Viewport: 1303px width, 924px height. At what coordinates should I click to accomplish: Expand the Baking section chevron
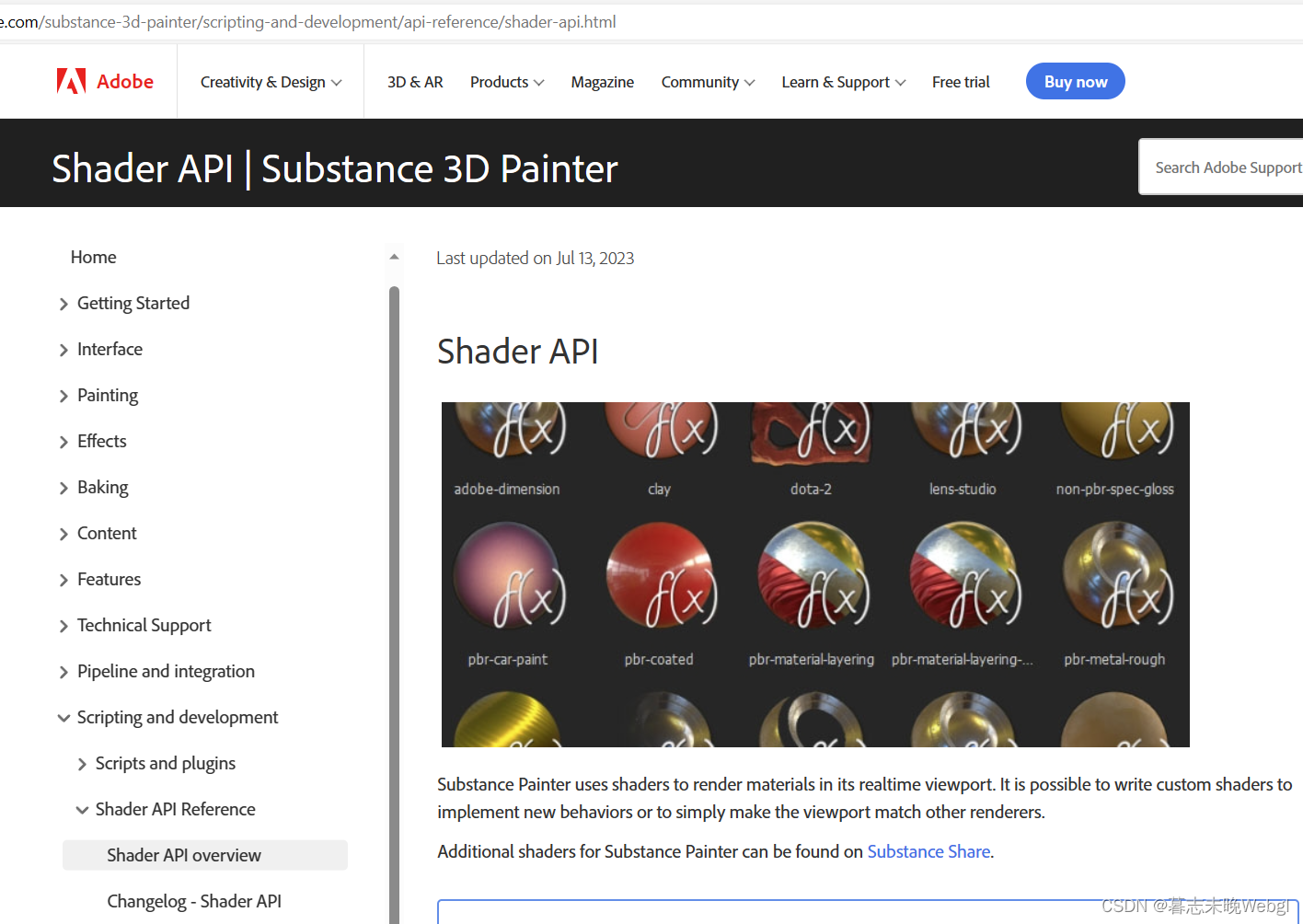[x=63, y=488]
